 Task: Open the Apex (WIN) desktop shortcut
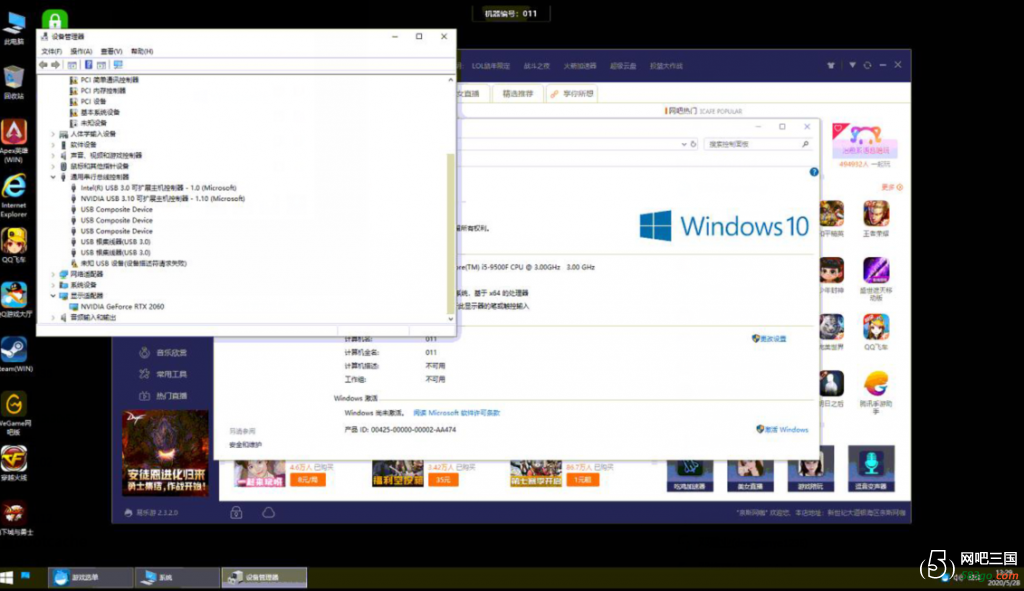pos(14,133)
